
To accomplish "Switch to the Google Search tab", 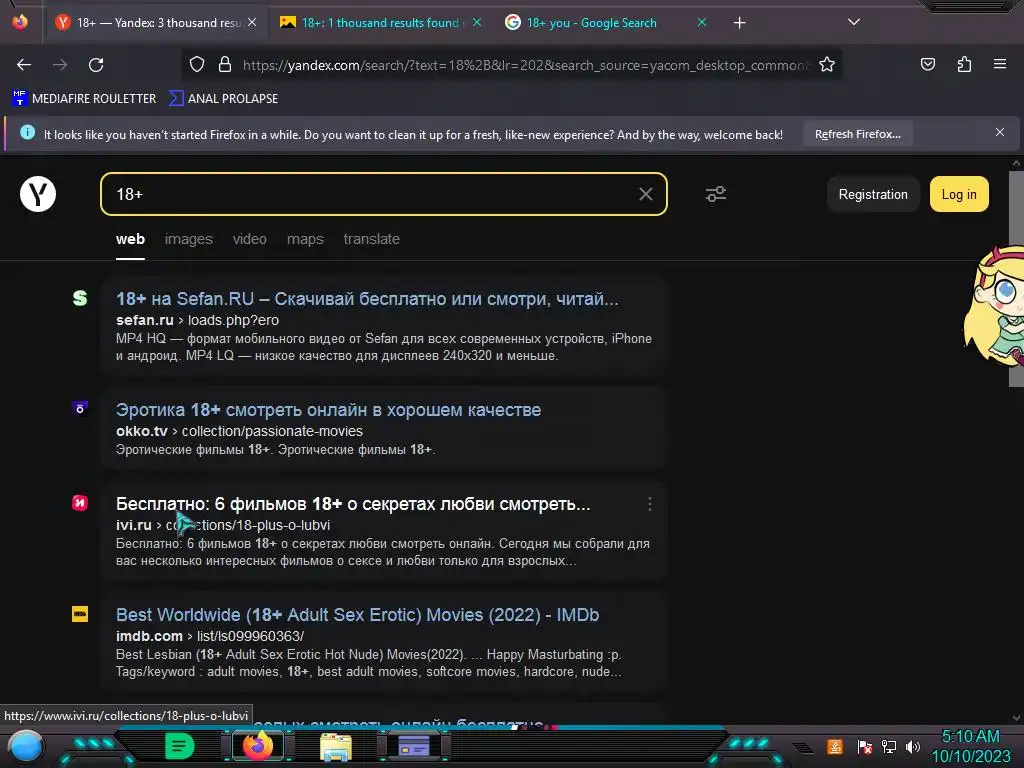I will [x=605, y=23].
